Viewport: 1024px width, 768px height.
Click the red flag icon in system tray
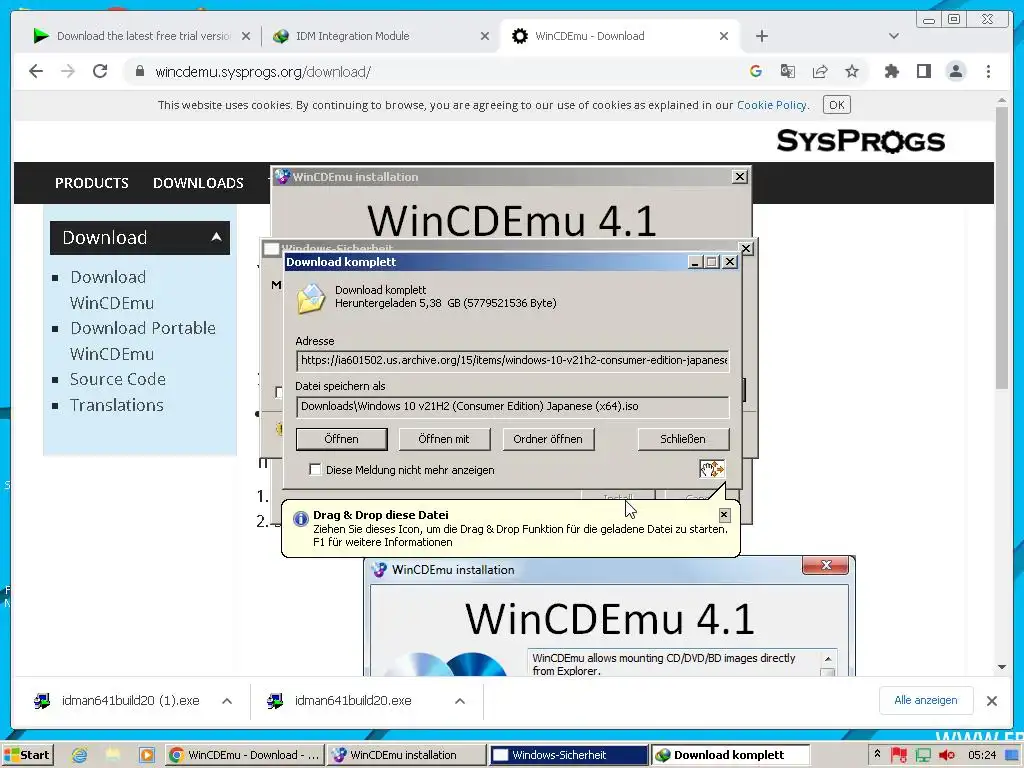click(899, 755)
